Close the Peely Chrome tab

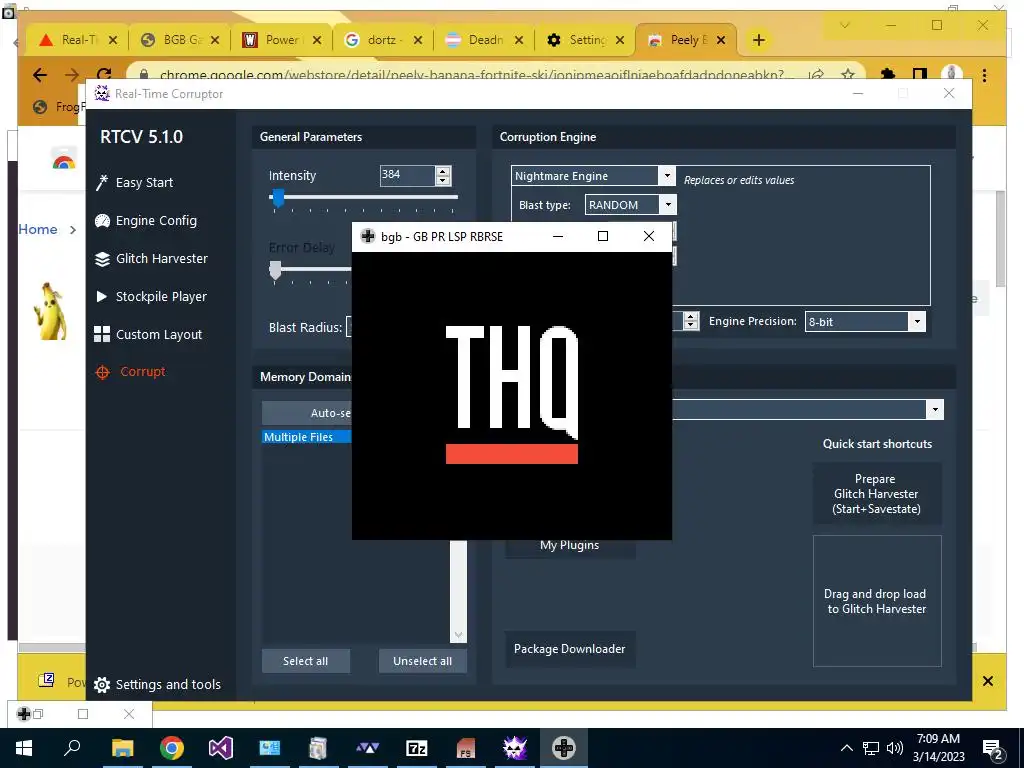click(721, 40)
